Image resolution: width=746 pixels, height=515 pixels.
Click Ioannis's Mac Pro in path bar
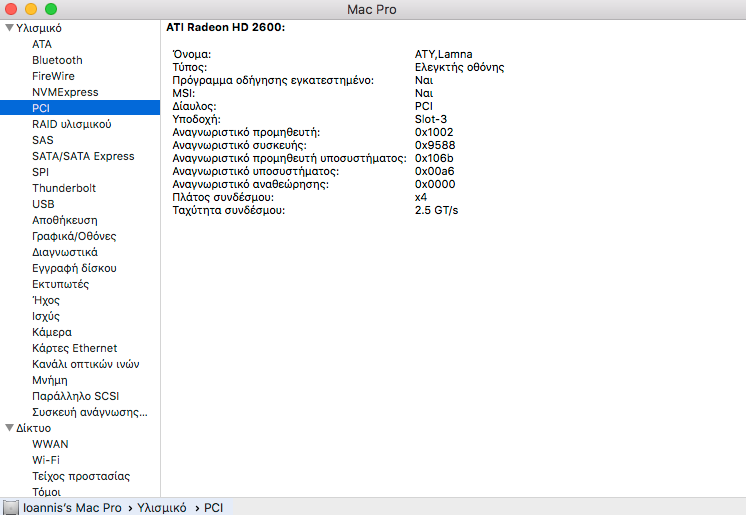click(72, 508)
